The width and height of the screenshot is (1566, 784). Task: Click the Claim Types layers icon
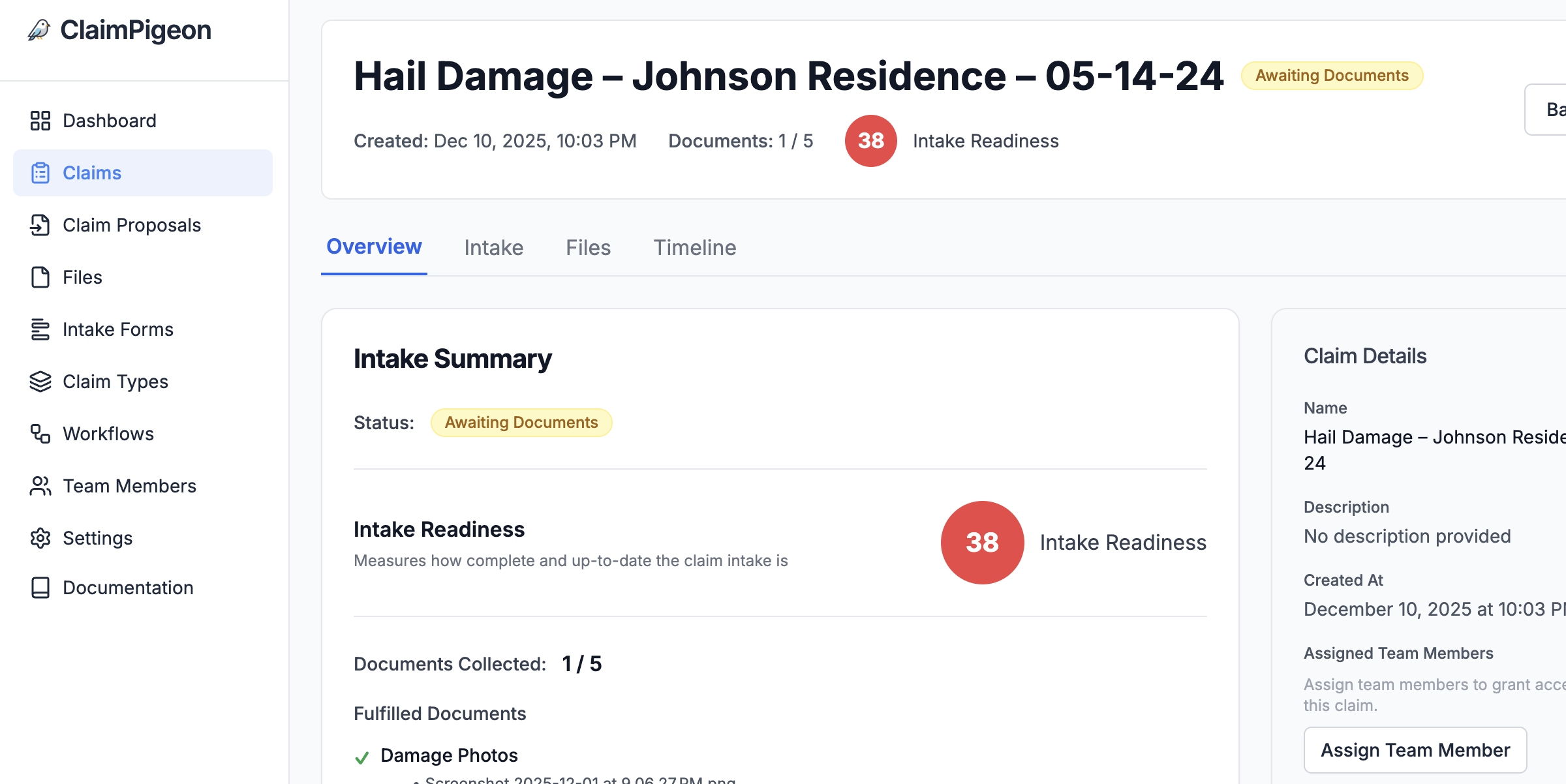[x=40, y=382]
